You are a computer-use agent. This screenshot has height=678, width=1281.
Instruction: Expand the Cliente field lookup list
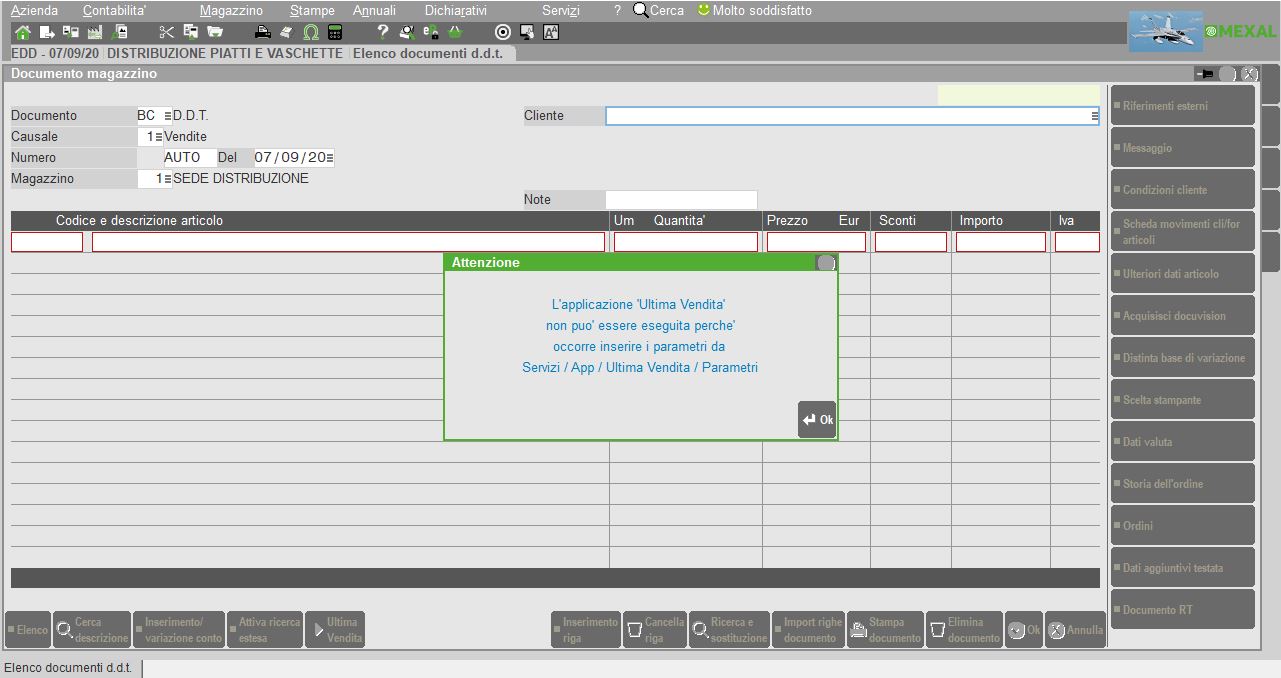pyautogui.click(x=1095, y=116)
